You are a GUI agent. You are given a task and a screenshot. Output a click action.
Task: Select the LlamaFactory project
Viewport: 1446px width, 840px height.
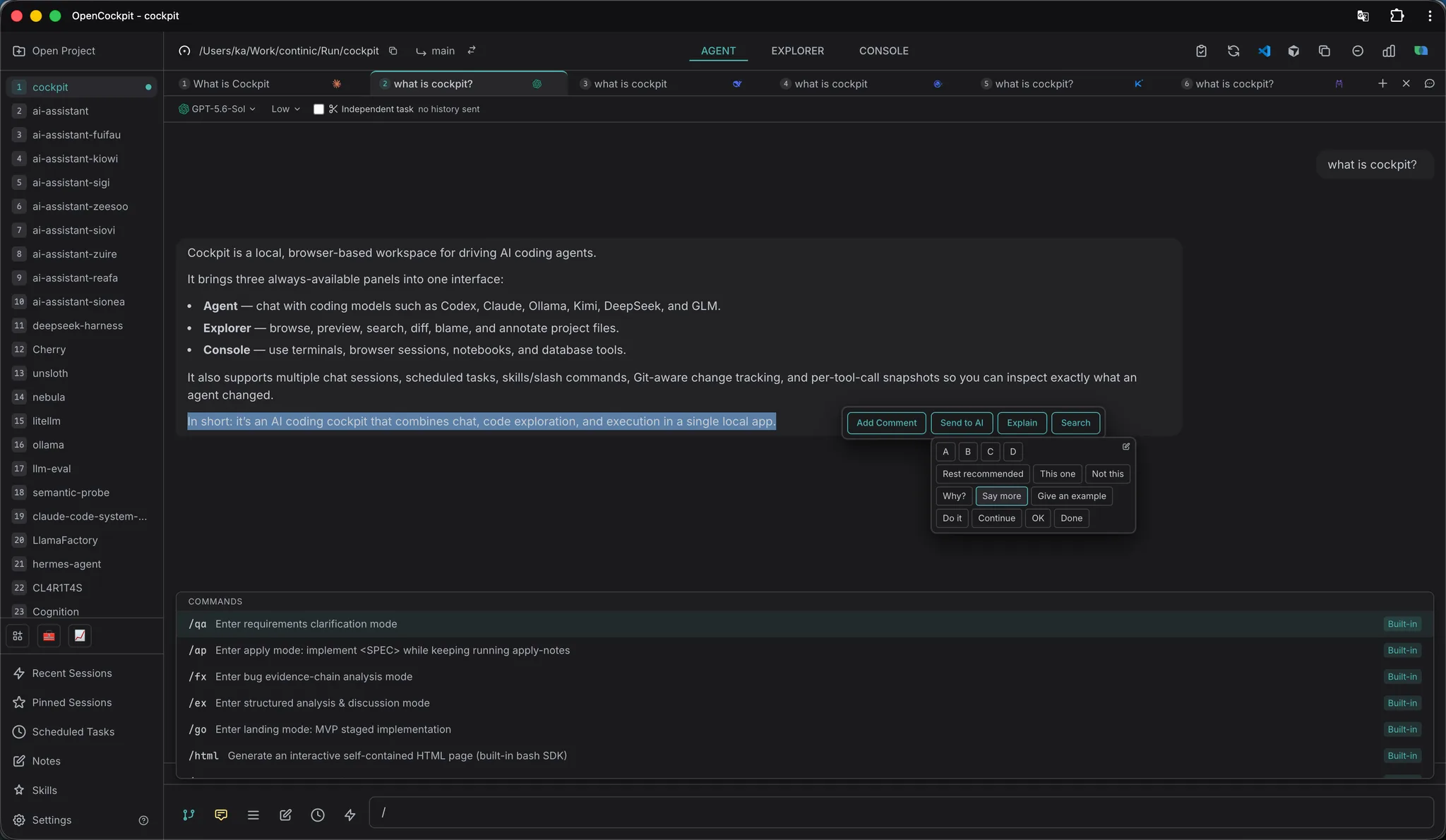[82, 540]
